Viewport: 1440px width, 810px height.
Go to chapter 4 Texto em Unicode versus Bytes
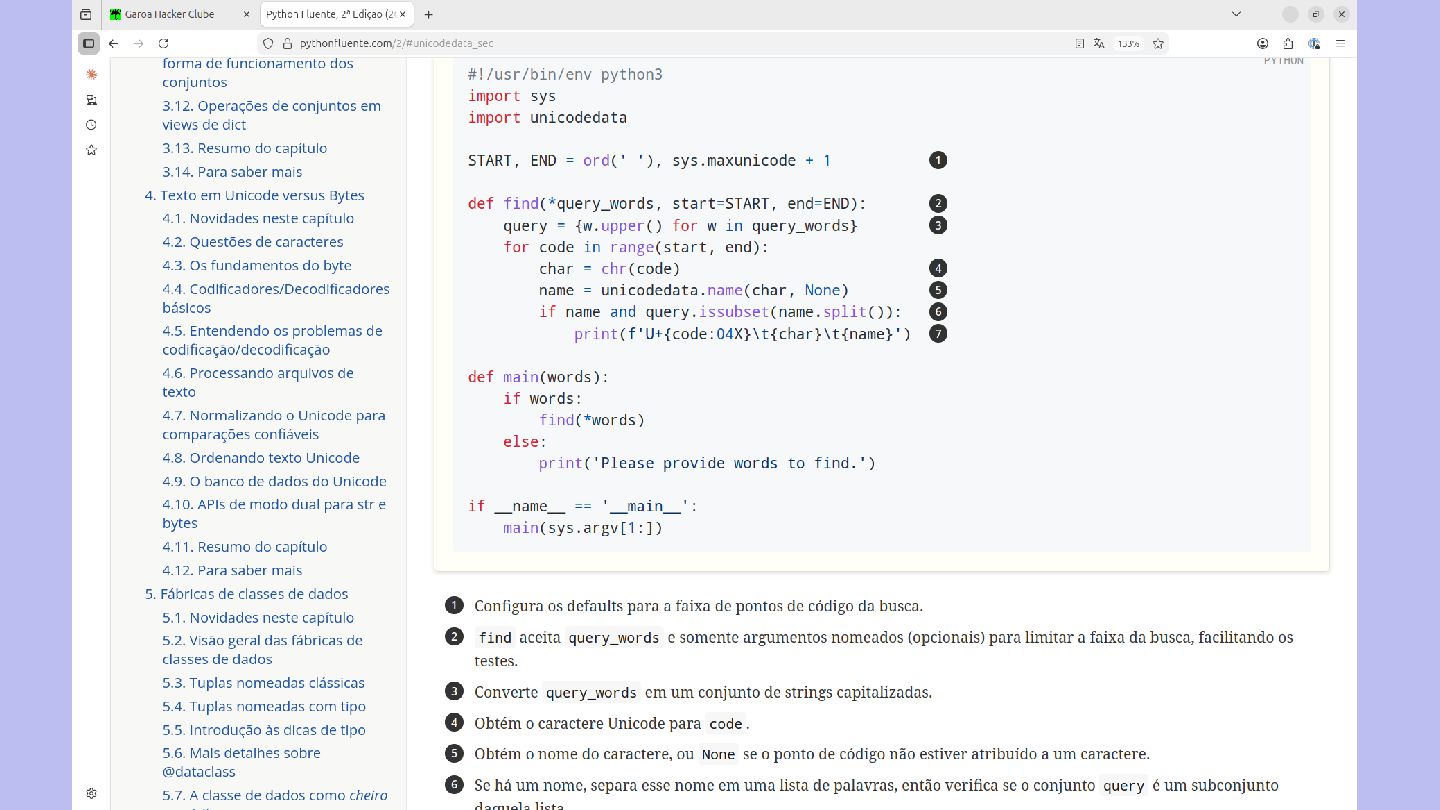point(254,195)
